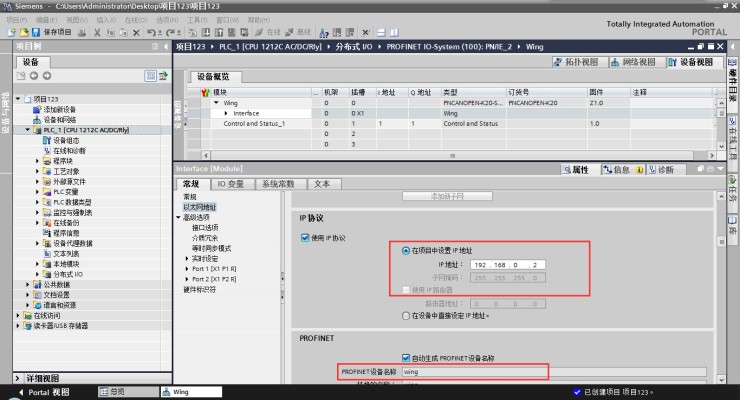Viewport: 740px width, 400px height.
Task: Switch to the IO 变量 tab
Action: coord(228,184)
